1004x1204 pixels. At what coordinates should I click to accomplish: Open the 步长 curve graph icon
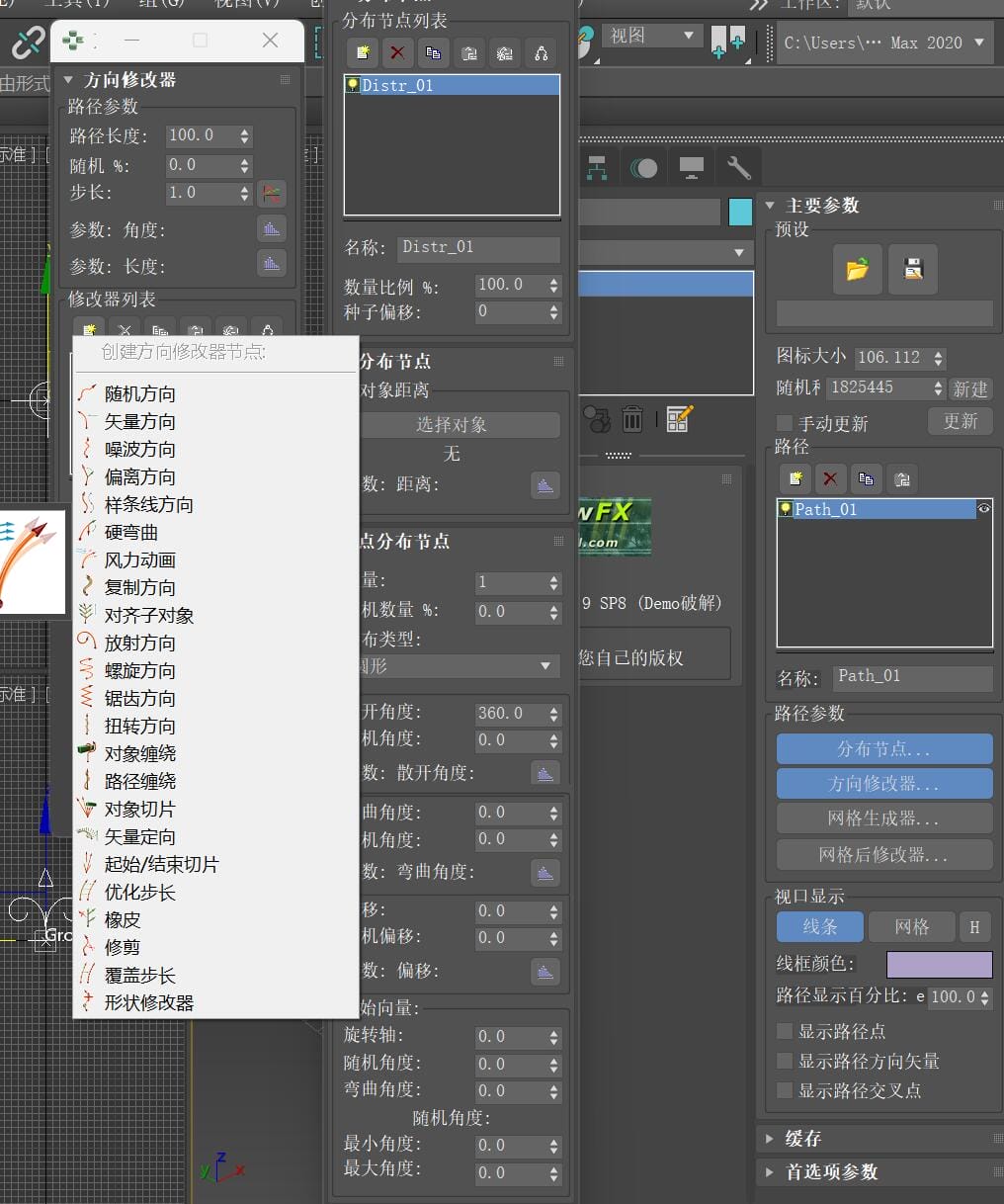click(271, 193)
